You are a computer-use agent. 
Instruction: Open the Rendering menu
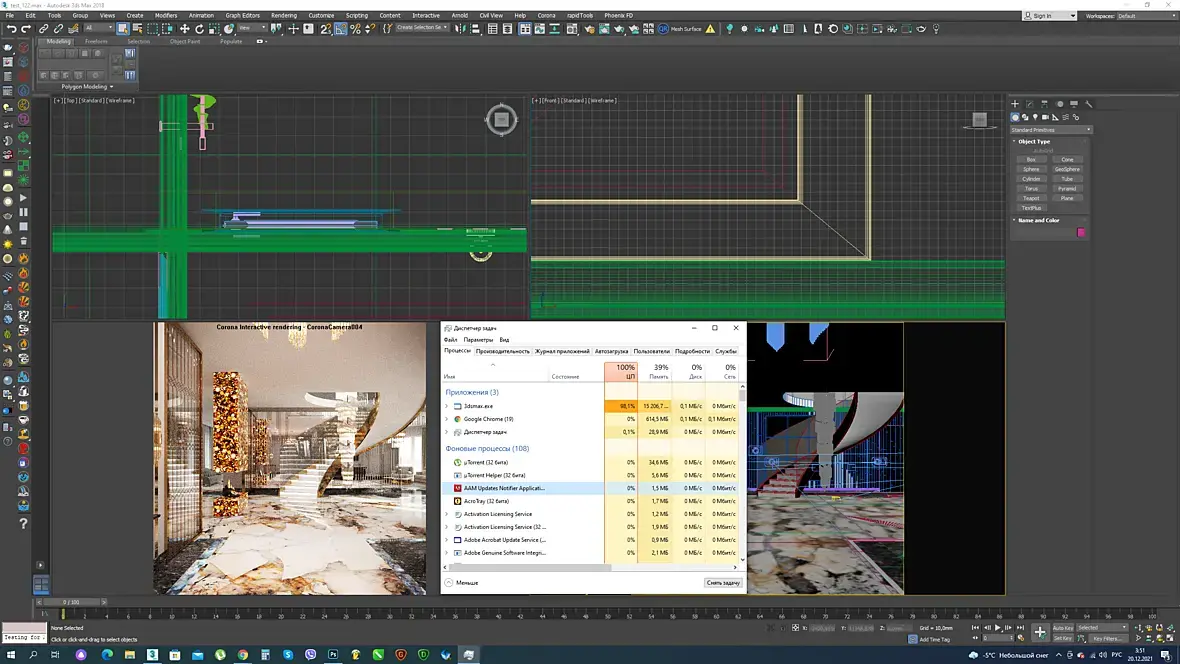point(283,16)
